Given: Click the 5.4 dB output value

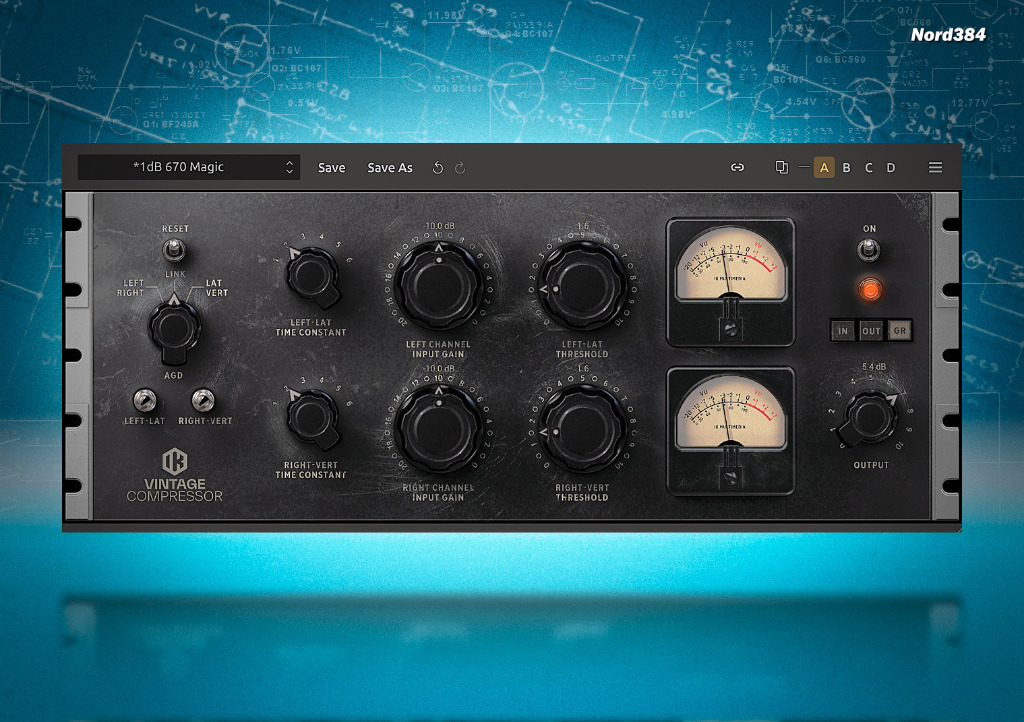Looking at the screenshot, I should pyautogui.click(x=874, y=367).
